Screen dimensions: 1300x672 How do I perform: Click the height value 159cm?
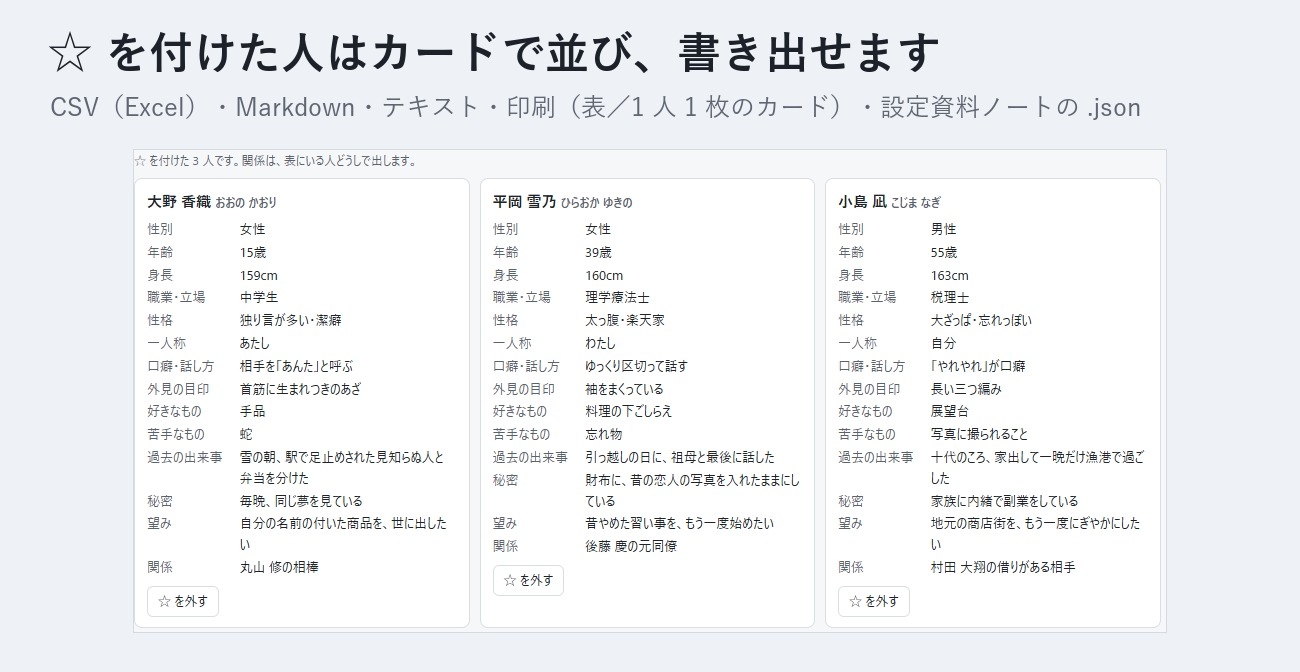coord(259,275)
